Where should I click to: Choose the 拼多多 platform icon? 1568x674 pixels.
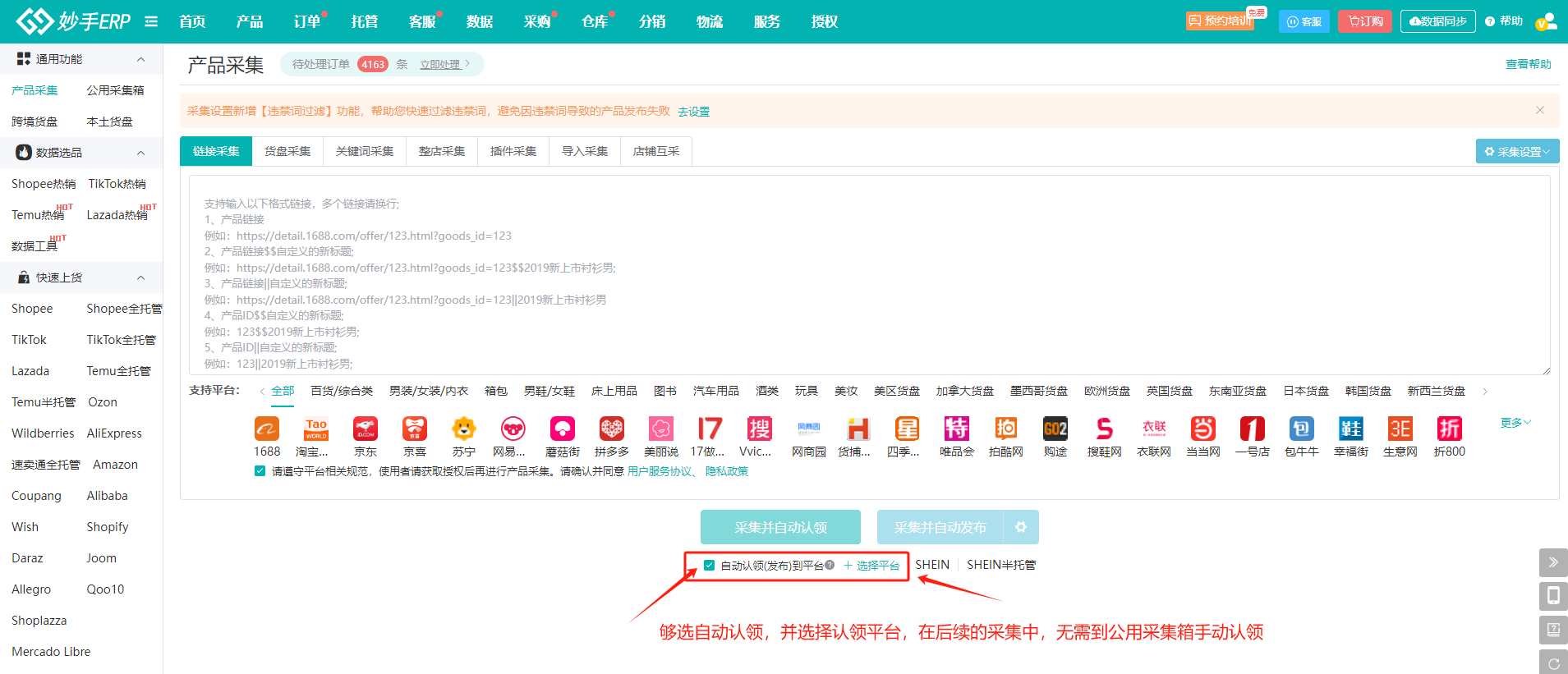(x=612, y=429)
